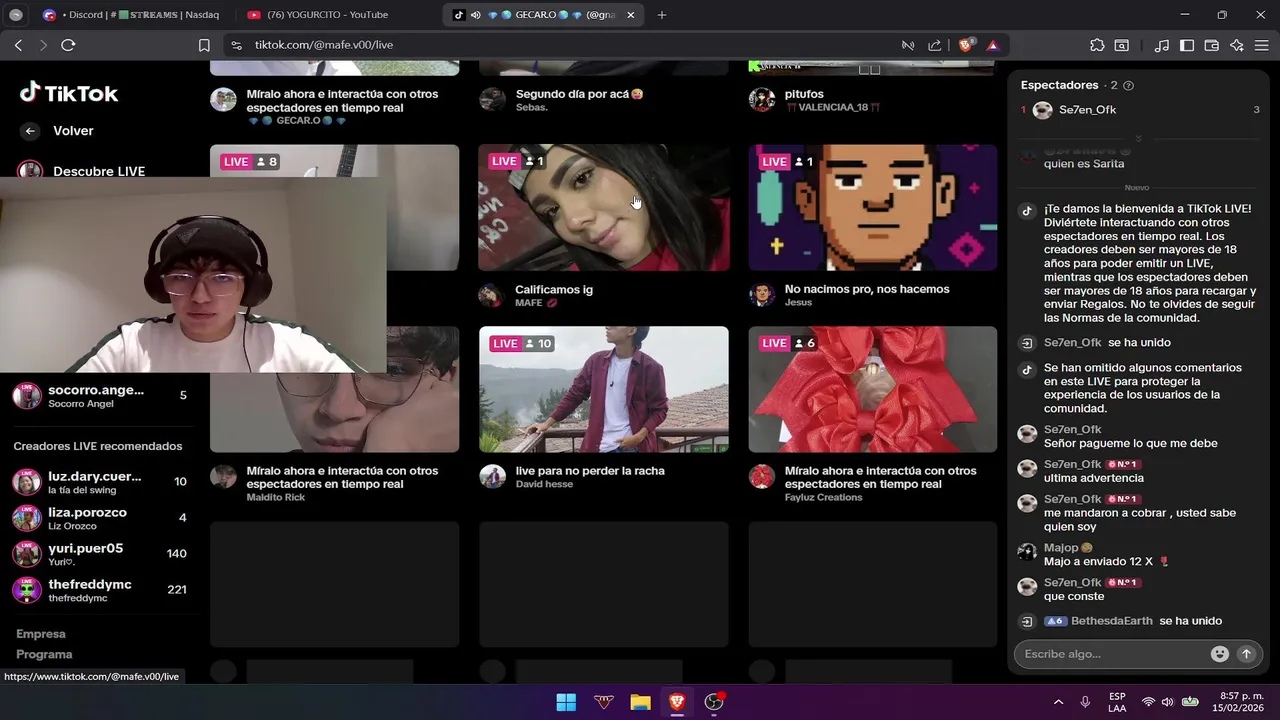1280x720 pixels.
Task: Bookmark this page
Action: [204, 45]
